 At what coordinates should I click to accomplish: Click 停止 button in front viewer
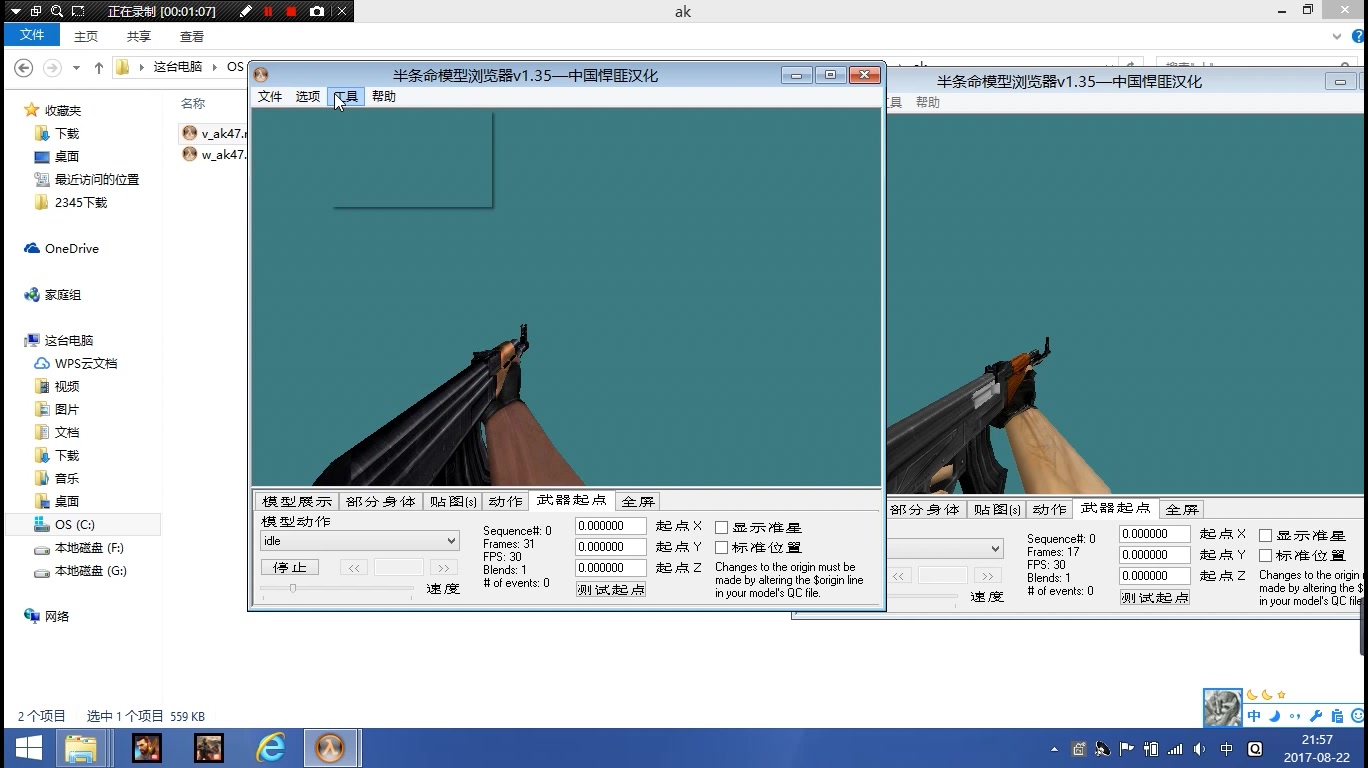[x=290, y=567]
